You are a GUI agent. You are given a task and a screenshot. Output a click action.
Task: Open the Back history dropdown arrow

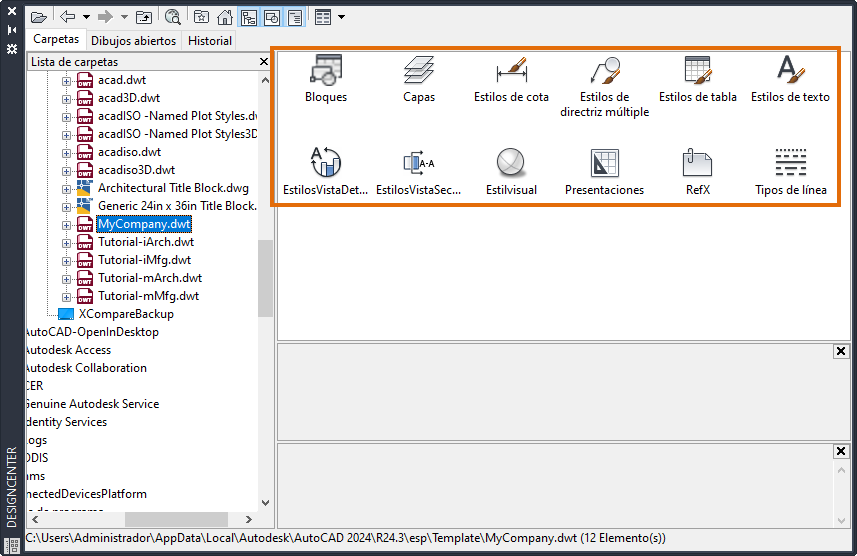click(86, 17)
